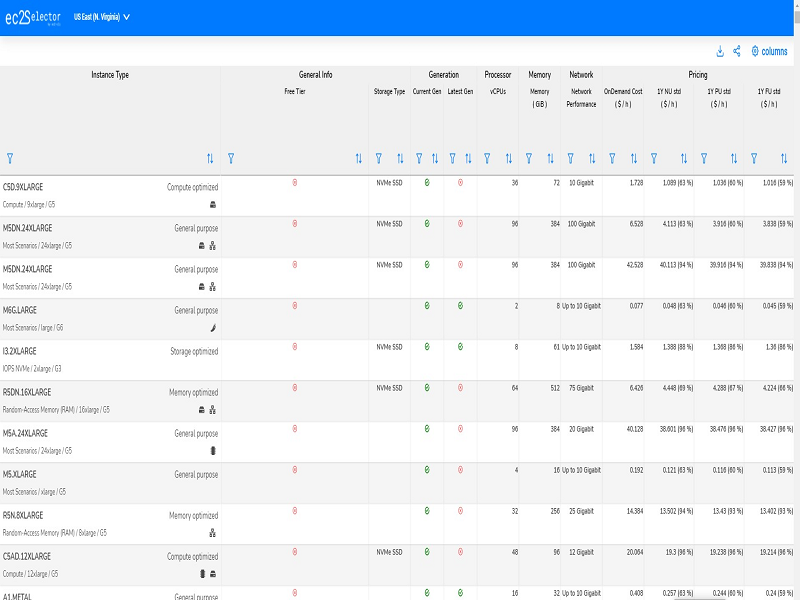Sort by 1Y FU std column

[784, 159]
